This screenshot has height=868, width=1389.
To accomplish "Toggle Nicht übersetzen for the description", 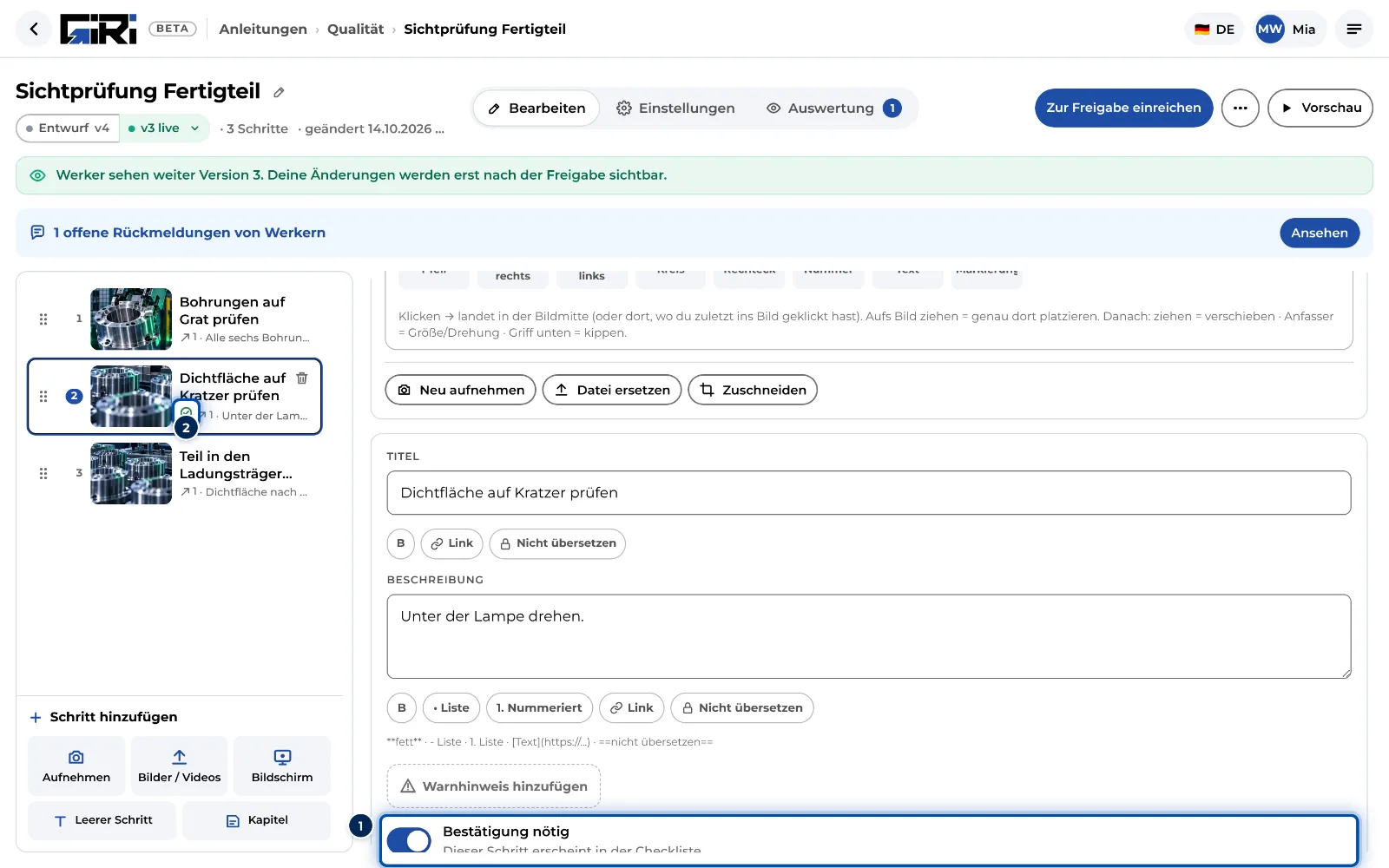I will tap(742, 707).
